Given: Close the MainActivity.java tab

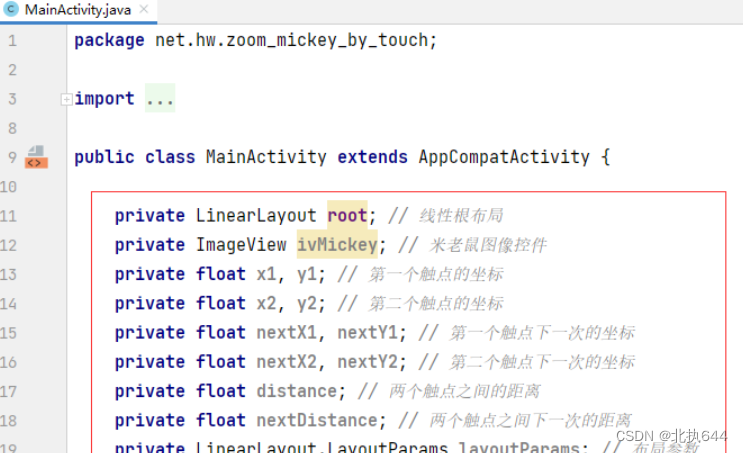Looking at the screenshot, I should click(x=144, y=9).
